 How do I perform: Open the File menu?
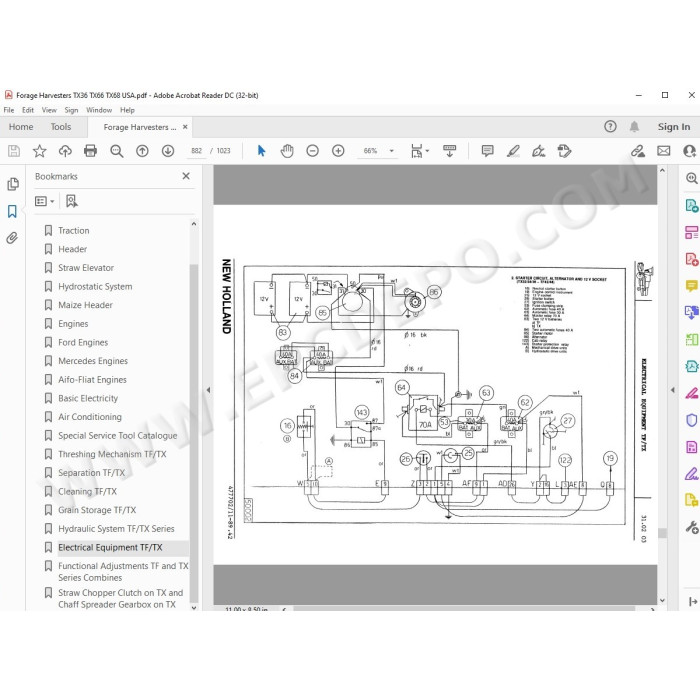[x=8, y=110]
